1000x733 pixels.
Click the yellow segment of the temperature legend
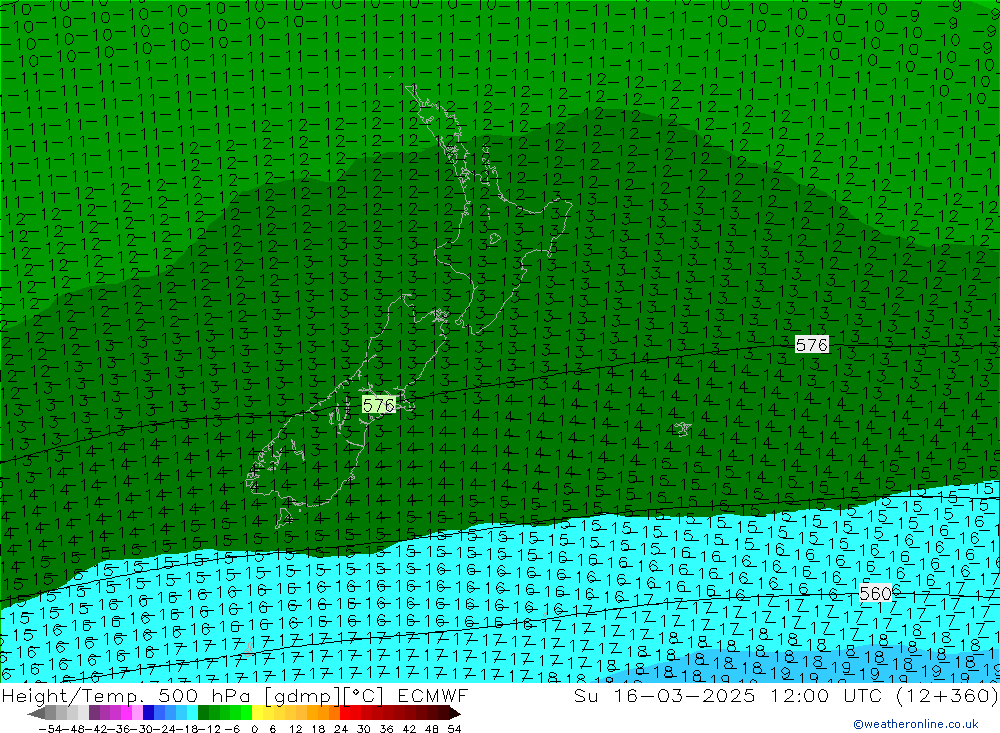coord(258,713)
